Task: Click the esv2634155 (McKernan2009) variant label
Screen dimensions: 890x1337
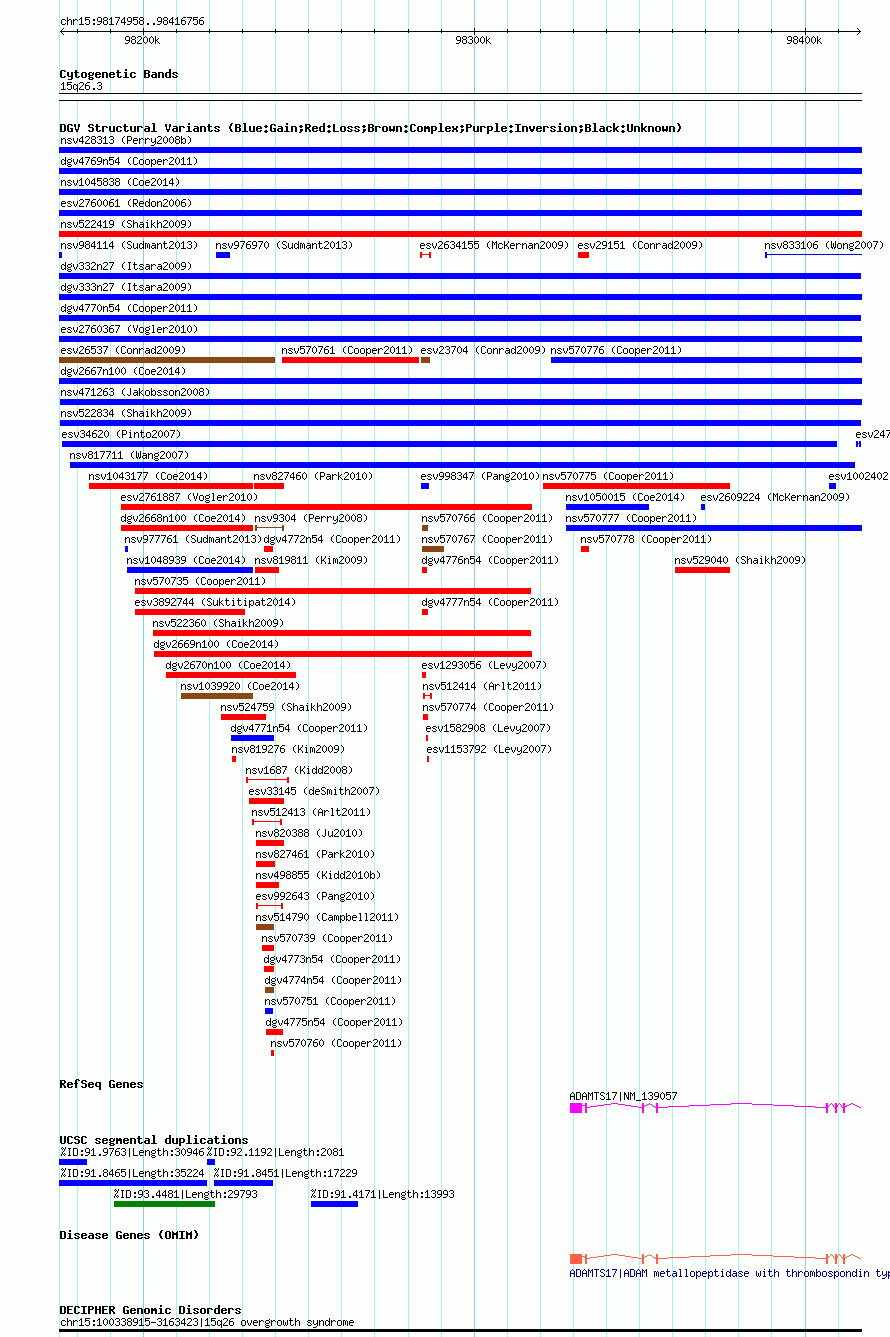Action: (x=494, y=245)
